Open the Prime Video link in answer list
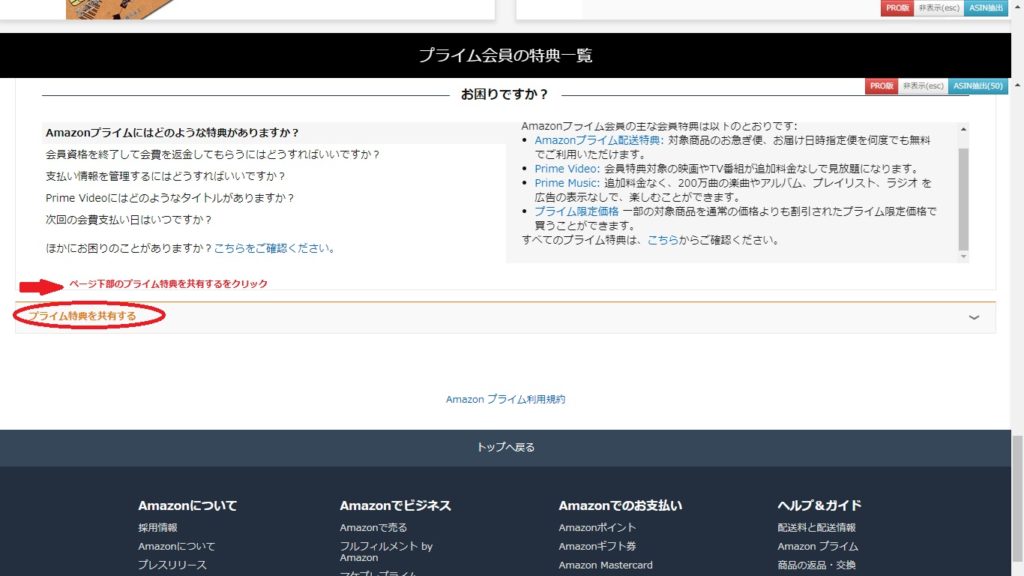This screenshot has height=576, width=1024. (x=565, y=168)
